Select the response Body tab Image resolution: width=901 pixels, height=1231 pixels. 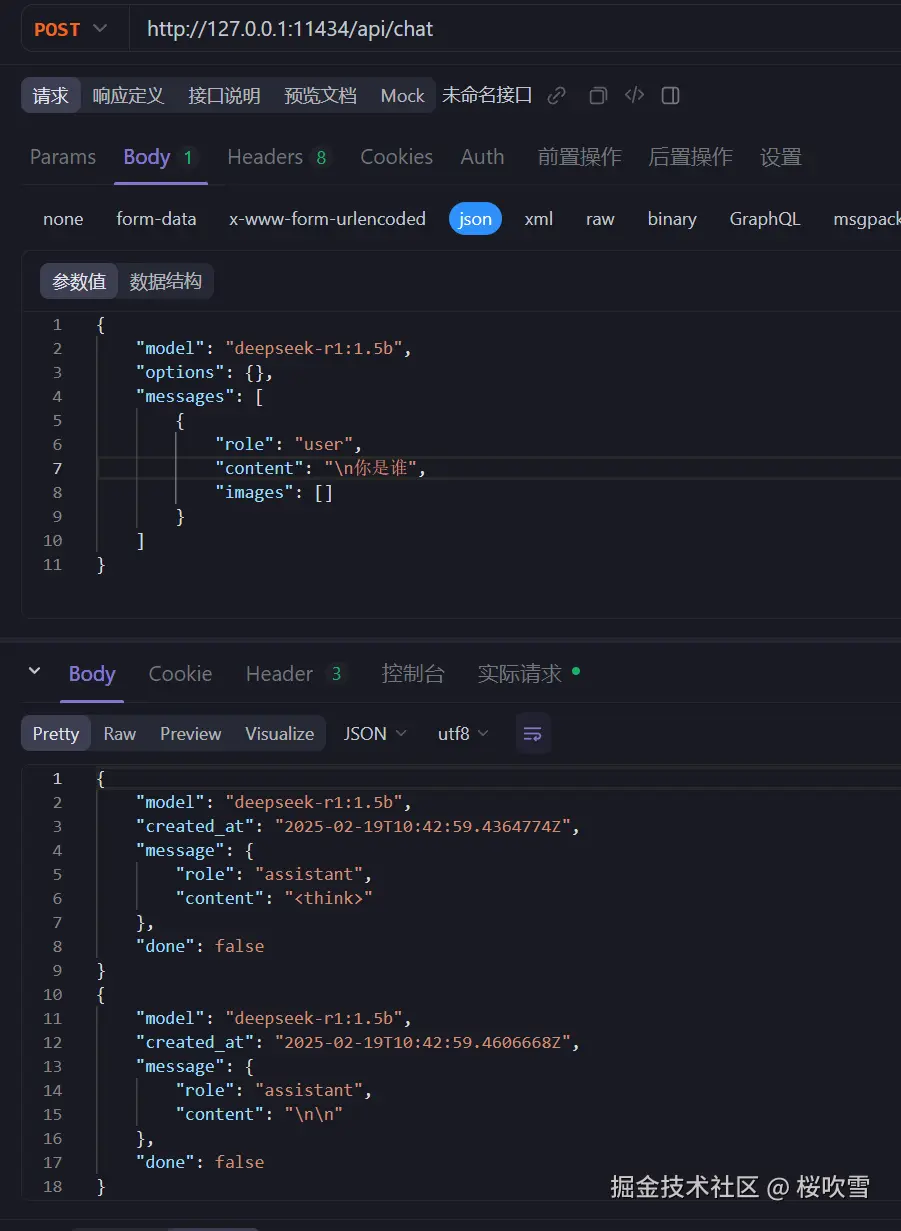92,674
